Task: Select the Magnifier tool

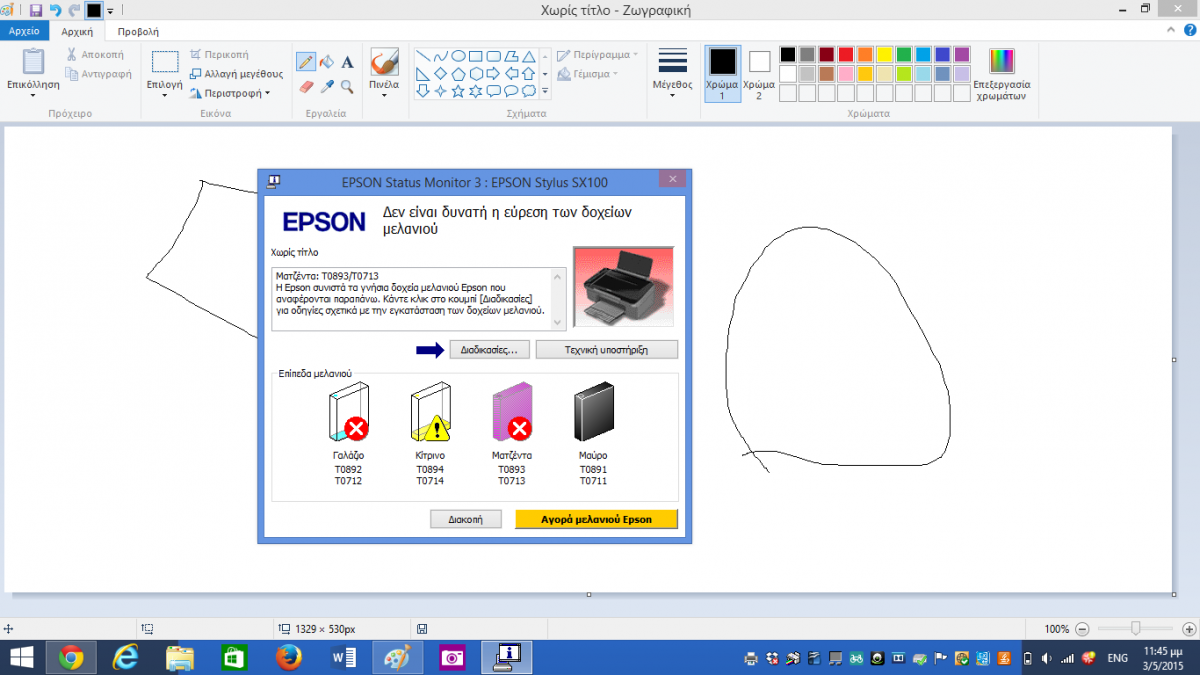Action: coord(347,87)
